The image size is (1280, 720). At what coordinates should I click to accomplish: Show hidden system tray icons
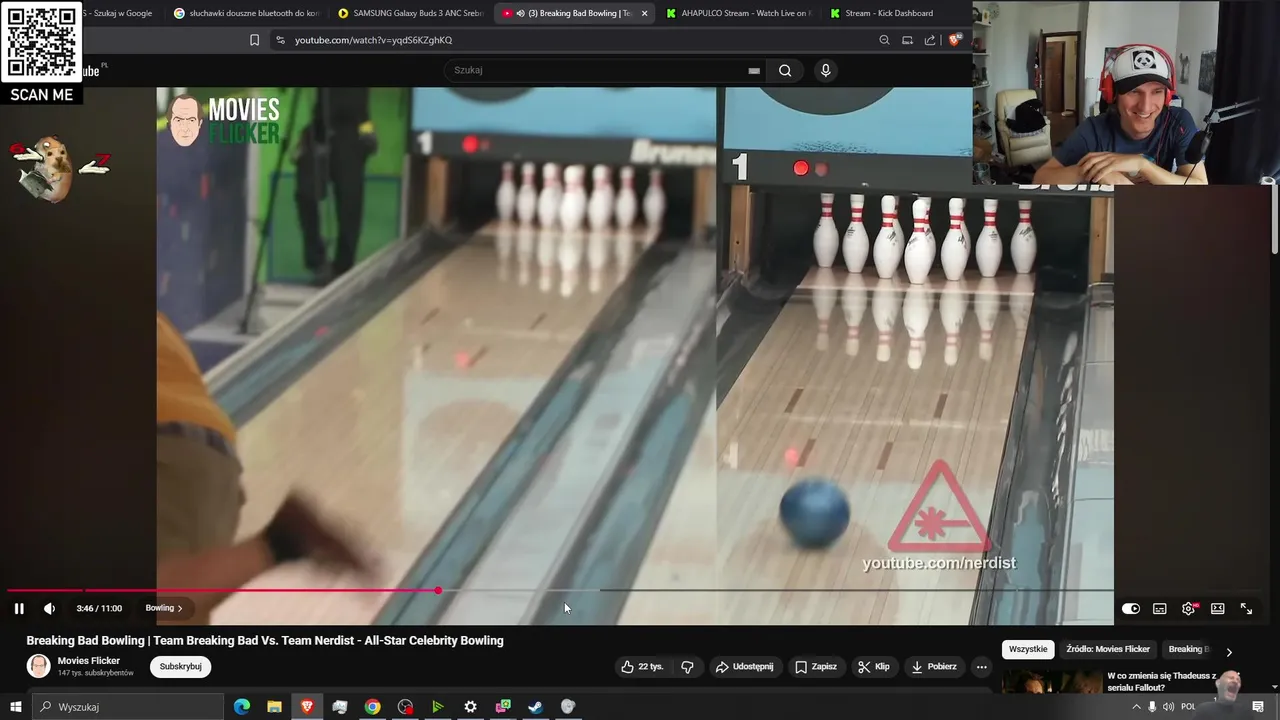1136,707
